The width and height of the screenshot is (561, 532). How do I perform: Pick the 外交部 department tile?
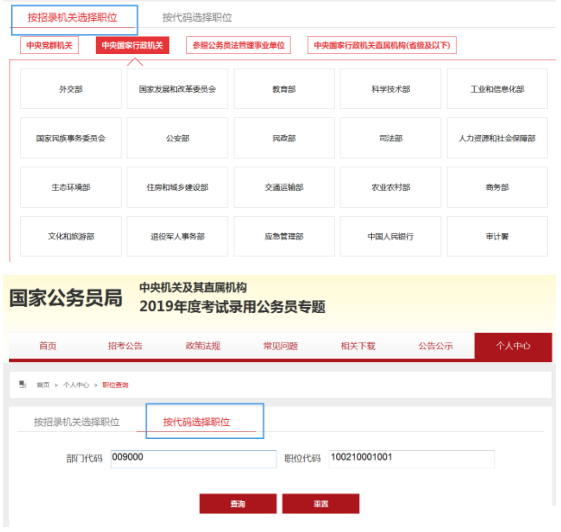coord(71,89)
